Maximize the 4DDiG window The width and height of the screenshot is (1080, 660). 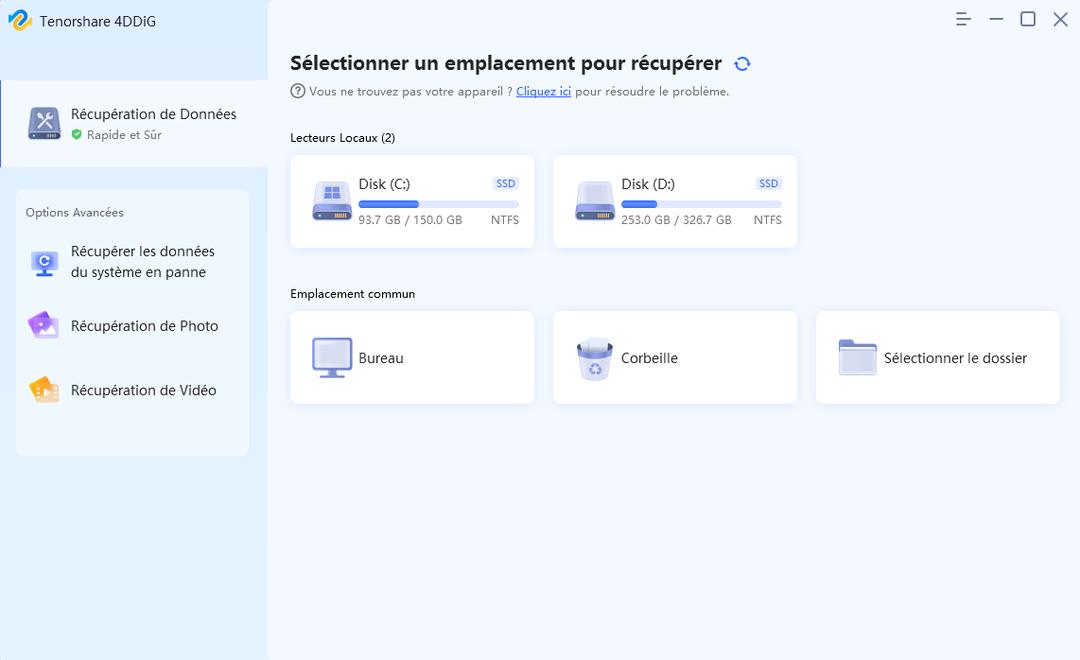[1028, 19]
